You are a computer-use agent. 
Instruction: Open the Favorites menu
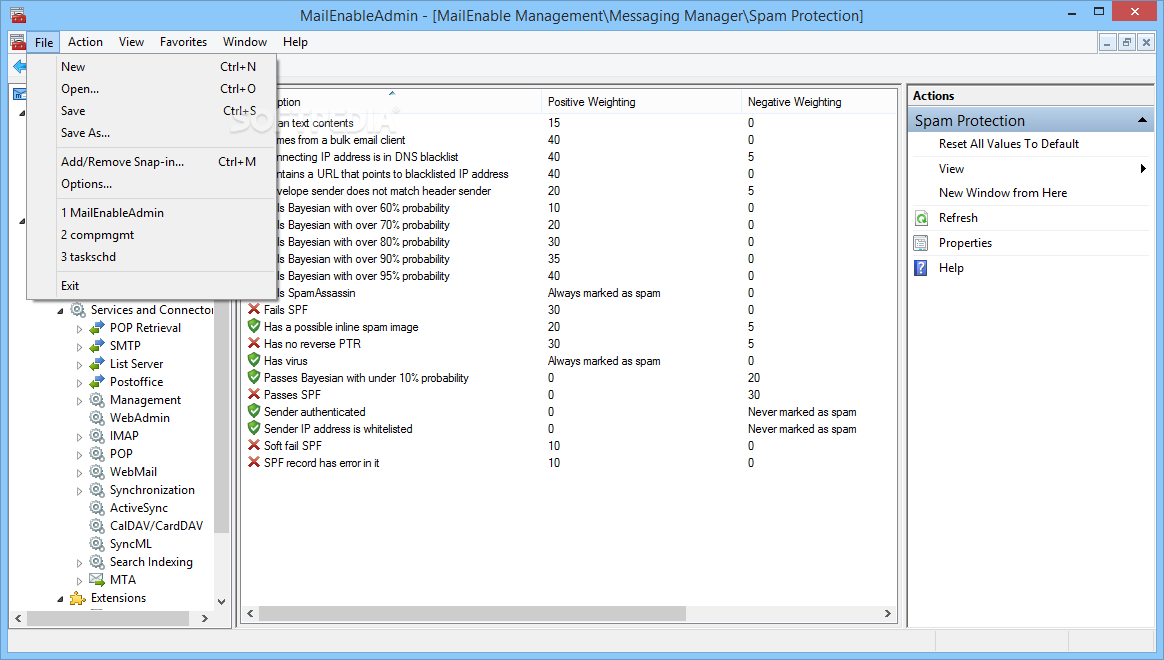(183, 42)
